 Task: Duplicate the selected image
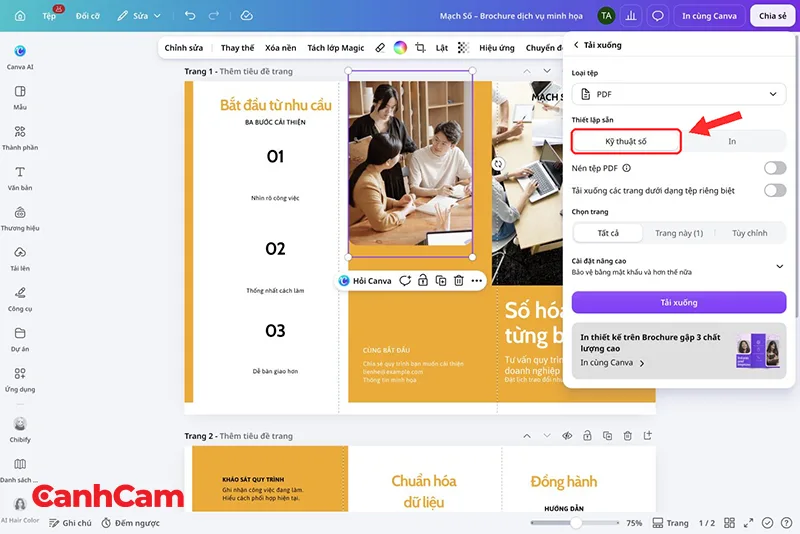441,281
